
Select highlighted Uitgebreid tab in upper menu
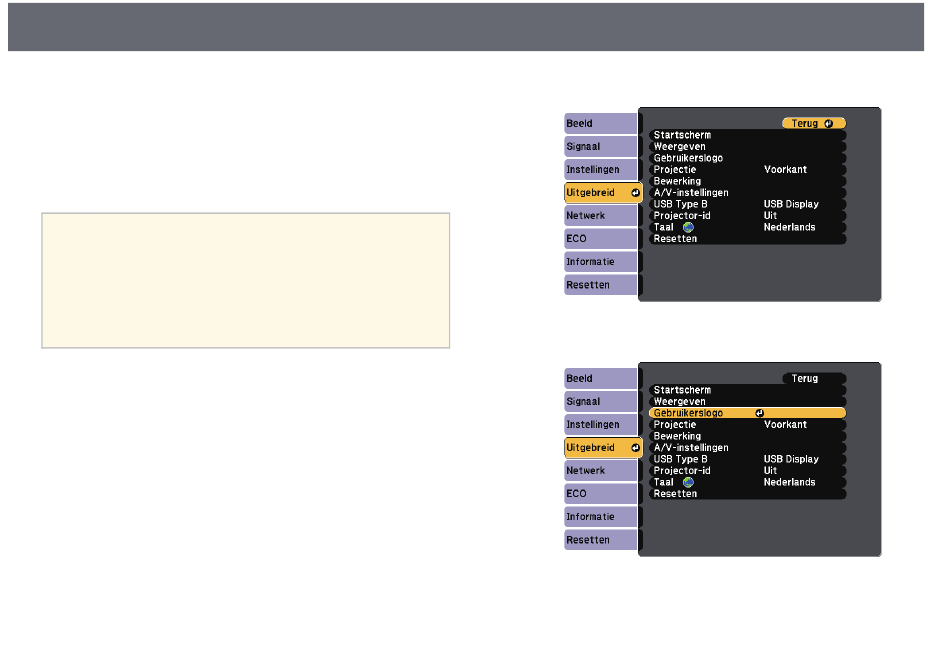603,193
